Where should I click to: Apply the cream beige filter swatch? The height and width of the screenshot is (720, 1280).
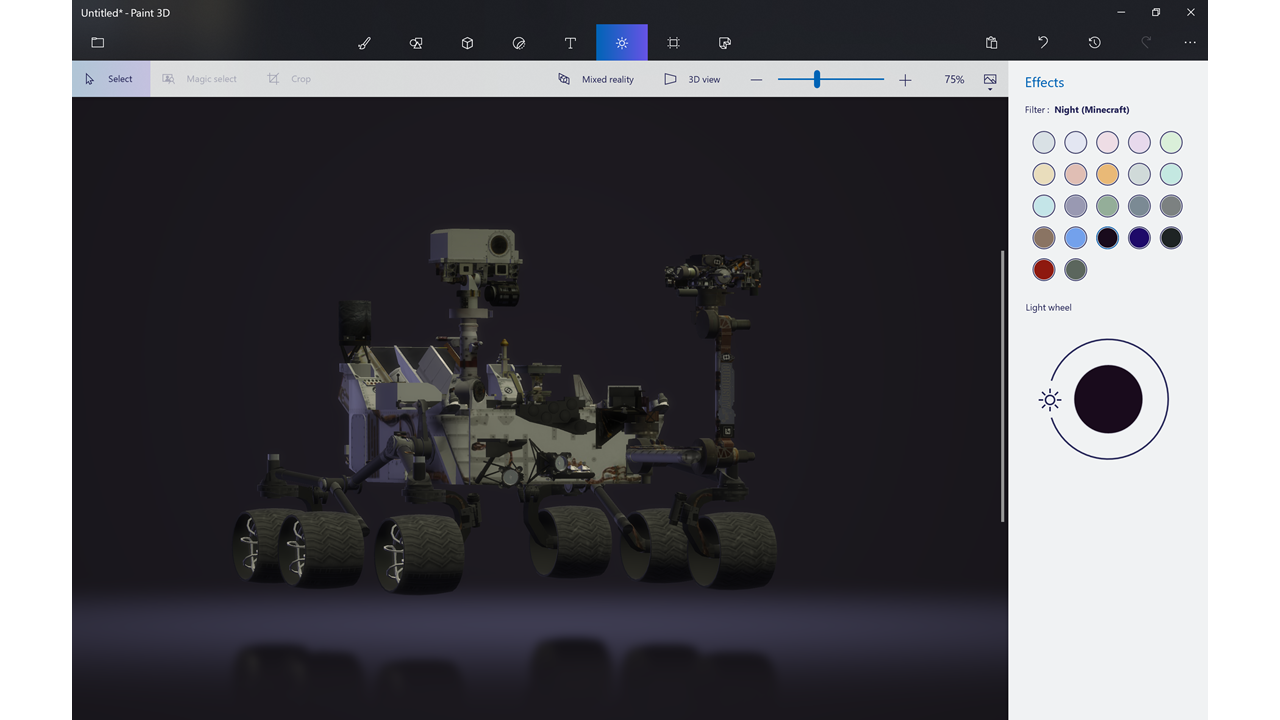(1044, 174)
